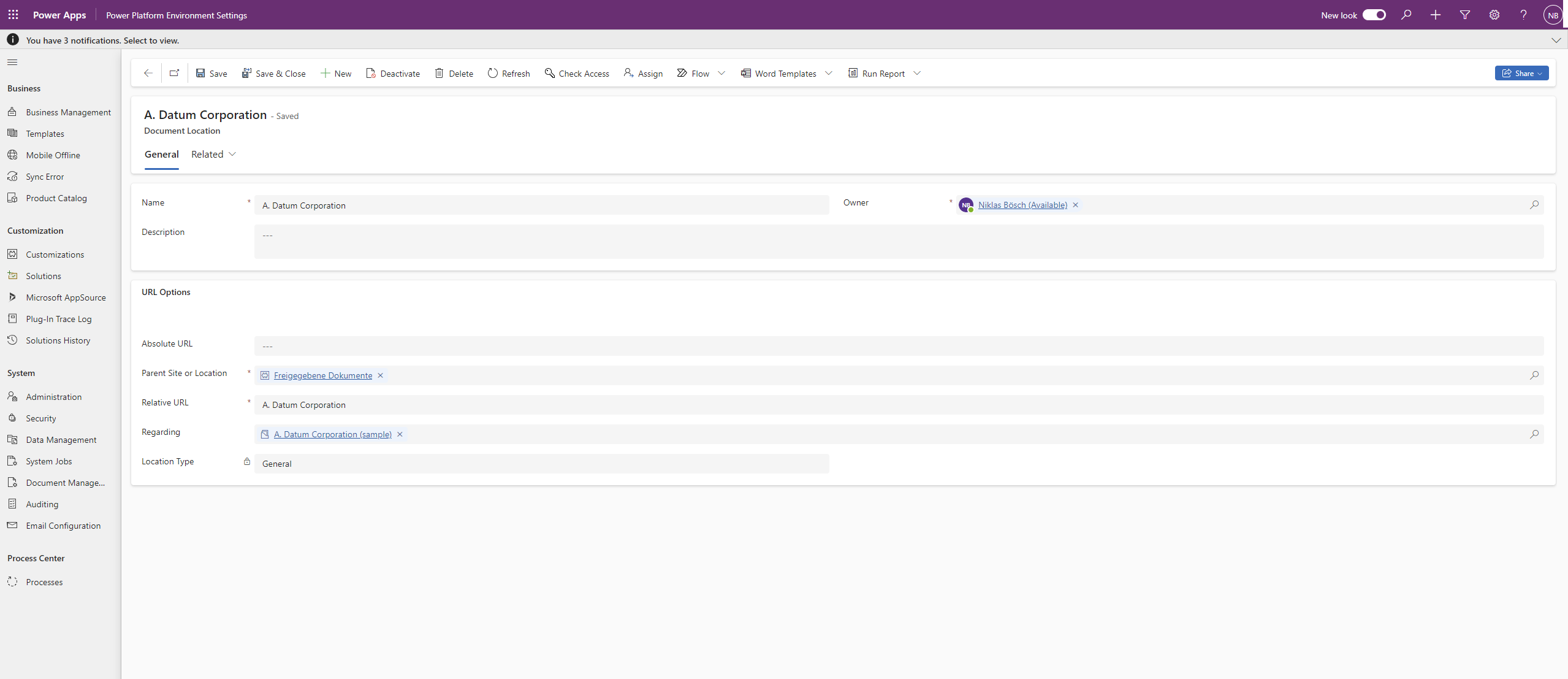
Task: Click the Name input field
Action: coord(541,205)
